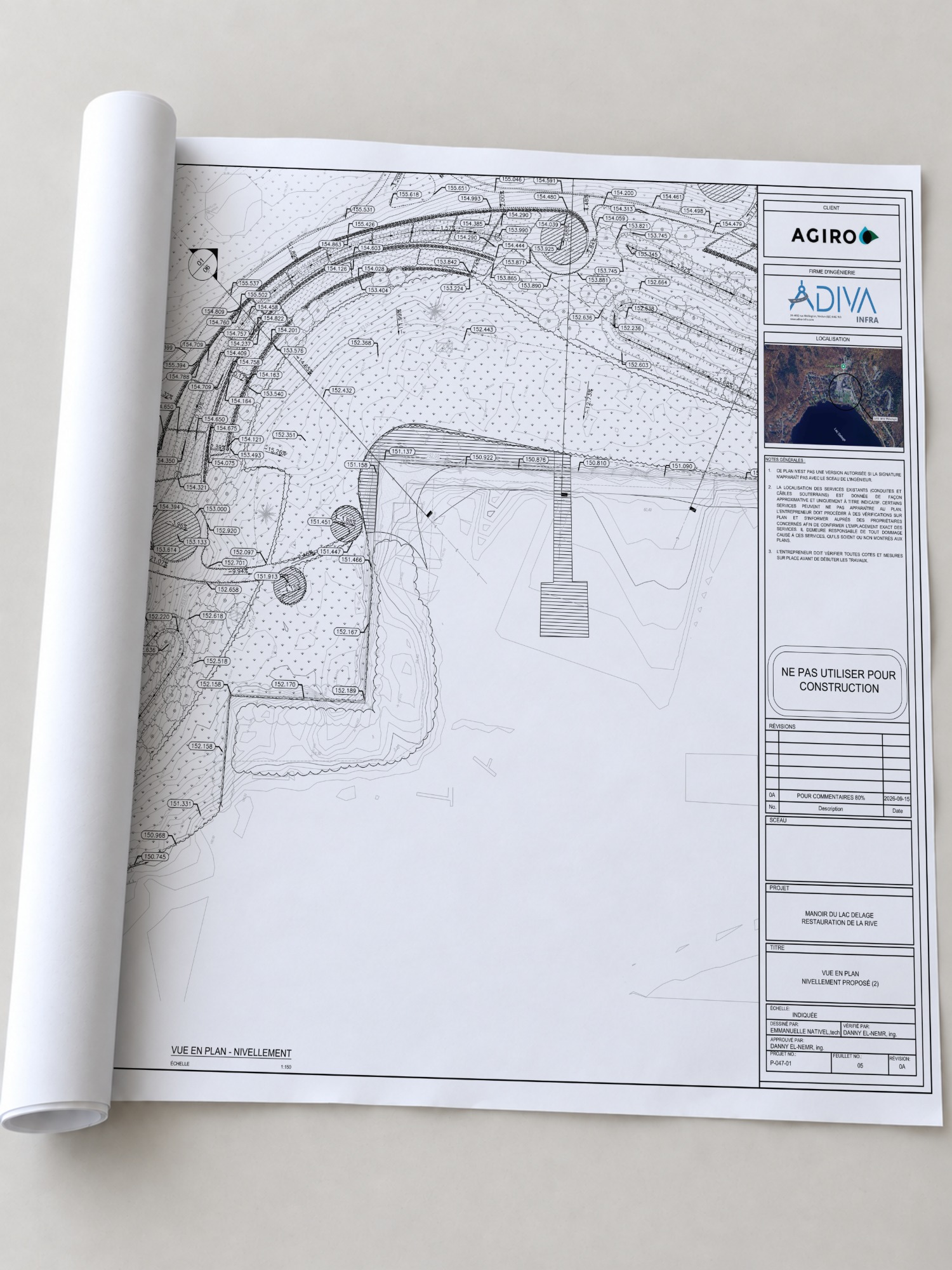Select the elevation label 152.170

(284, 685)
